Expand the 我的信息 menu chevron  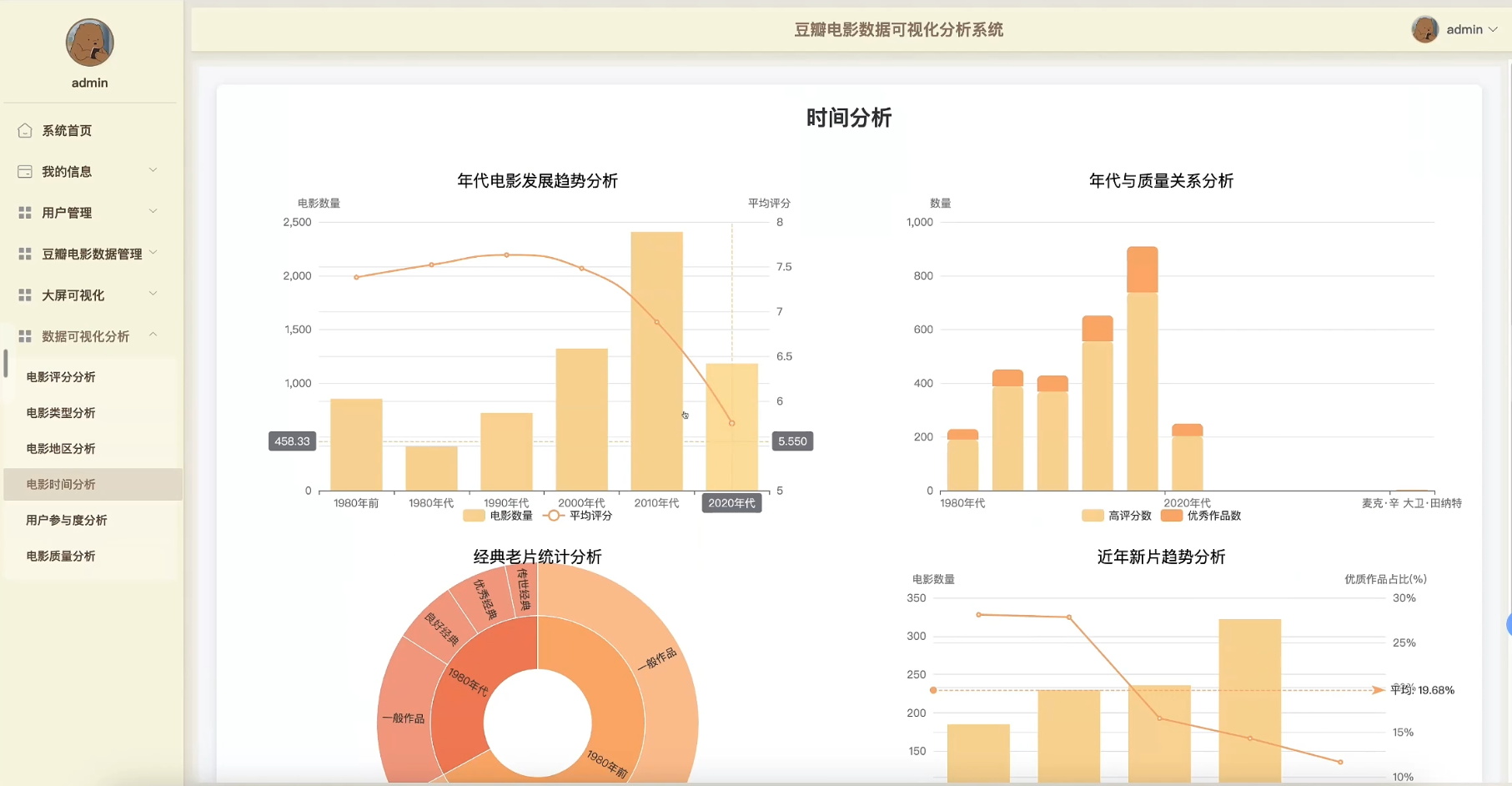(153, 170)
